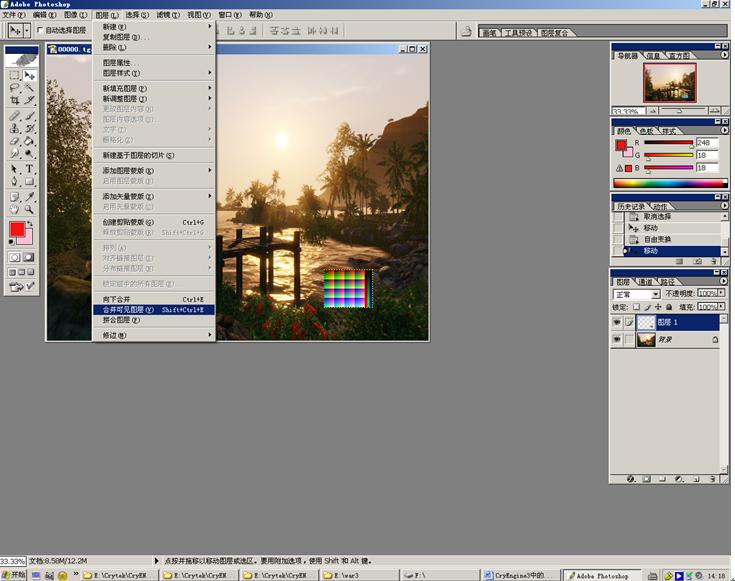Click the Navigator image thumbnail preview

(x=669, y=84)
